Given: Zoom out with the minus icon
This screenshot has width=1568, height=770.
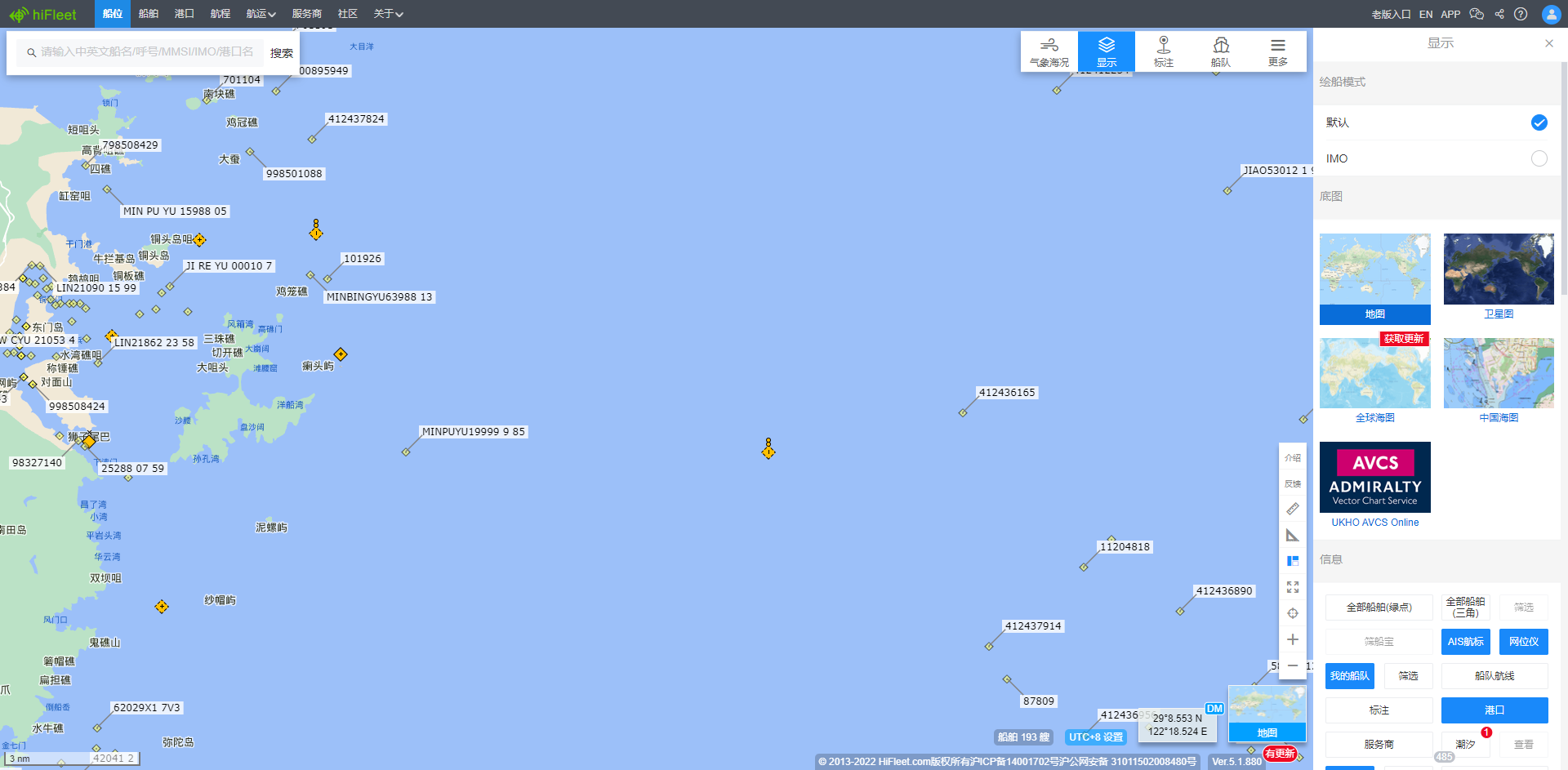Looking at the screenshot, I should 1293,665.
